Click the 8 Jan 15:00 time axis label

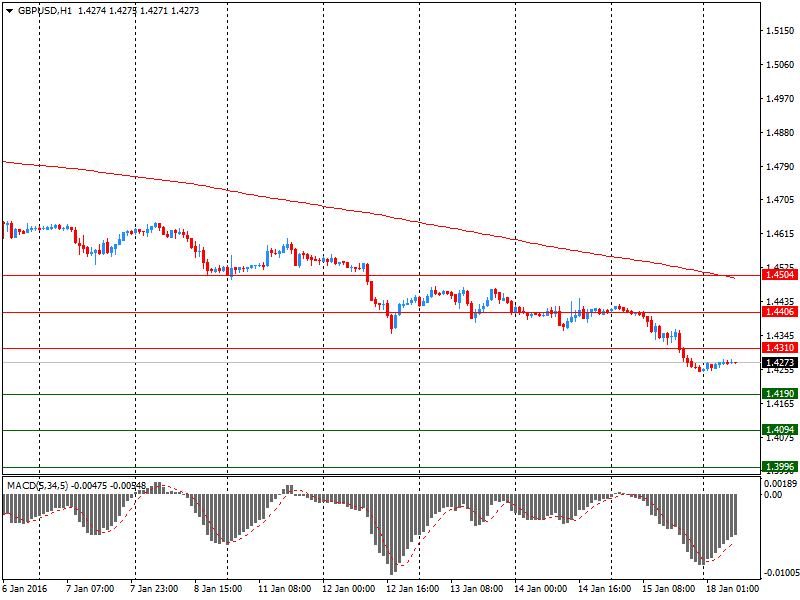tap(218, 589)
